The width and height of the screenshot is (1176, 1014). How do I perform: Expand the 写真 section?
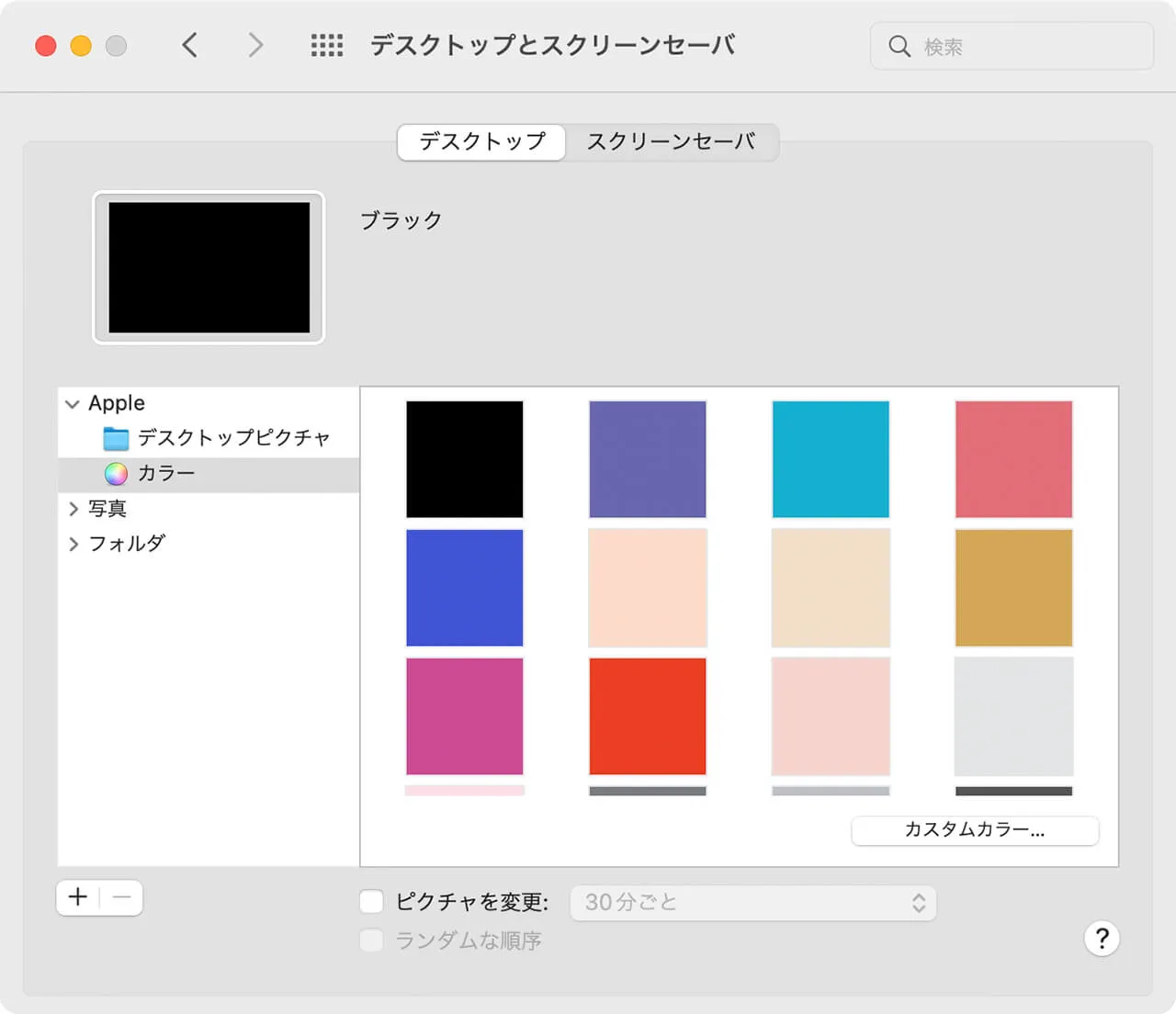73,509
